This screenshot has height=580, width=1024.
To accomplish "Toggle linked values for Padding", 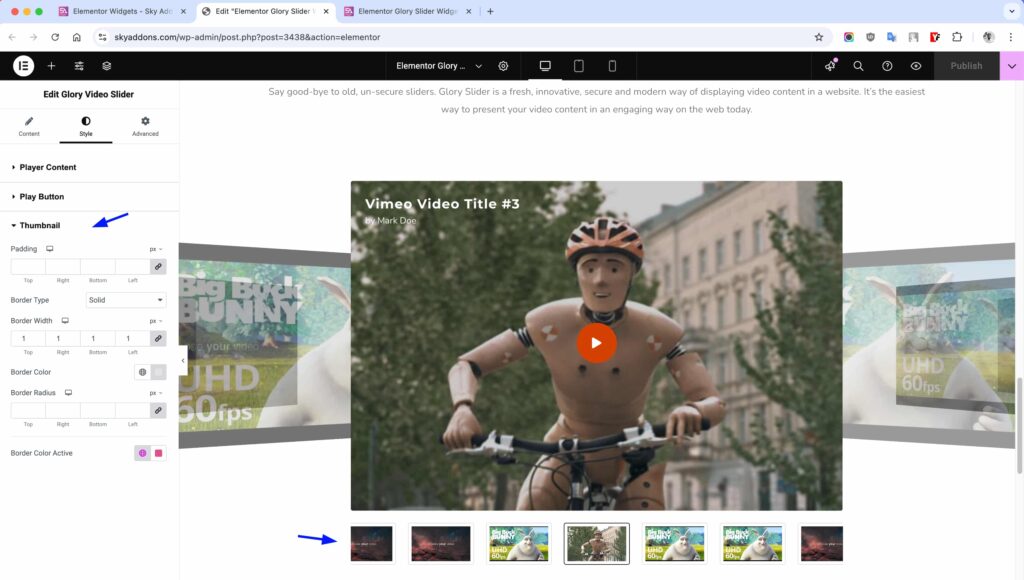I will click(158, 266).
